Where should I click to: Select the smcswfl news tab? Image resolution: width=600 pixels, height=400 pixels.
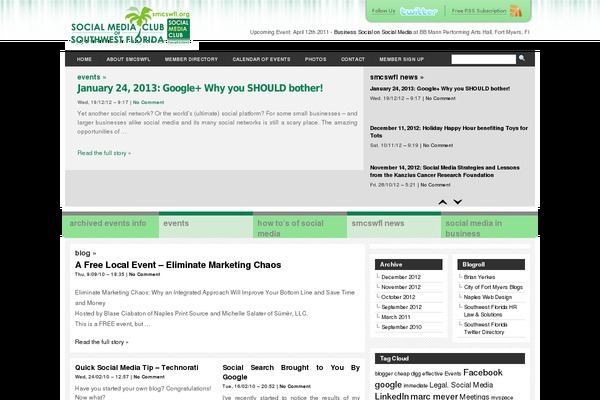tap(394, 226)
